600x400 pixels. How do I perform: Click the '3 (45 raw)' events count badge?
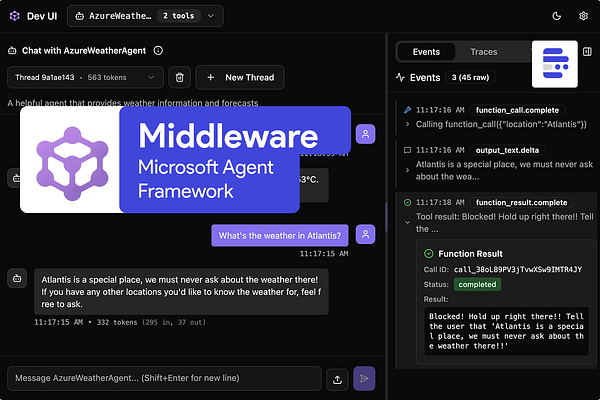[x=470, y=77]
